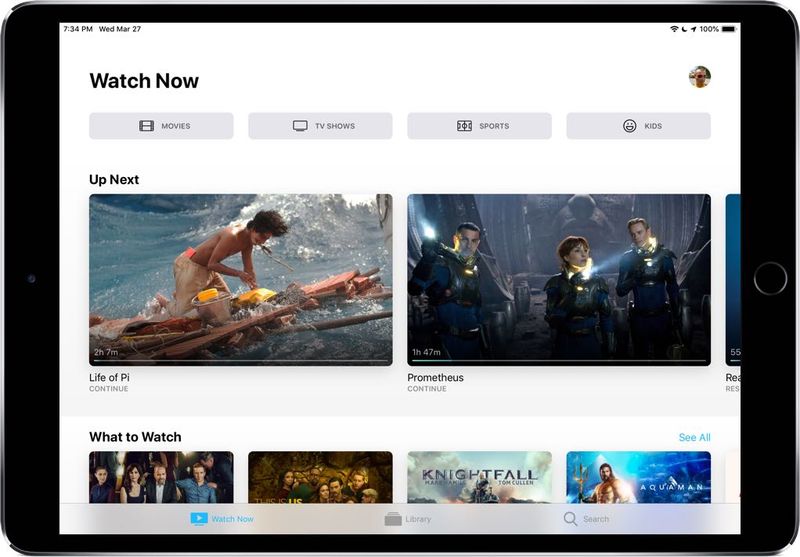Click the 2h 7m remaining time label
The image size is (800, 557).
click(106, 352)
